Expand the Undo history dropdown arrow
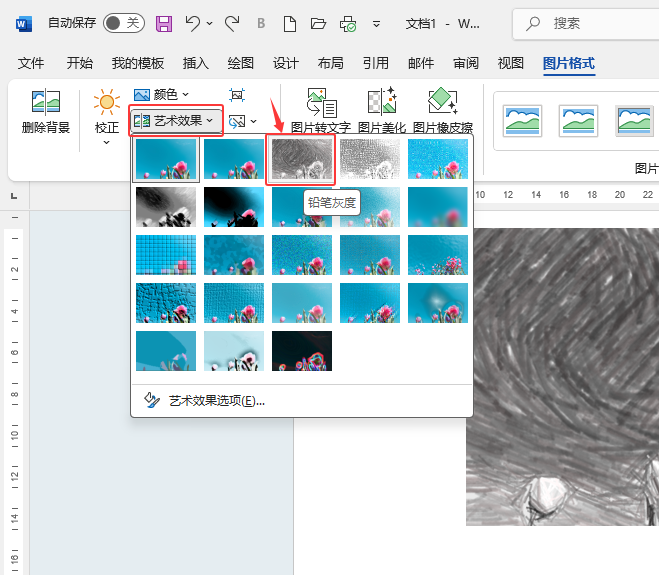 click(x=209, y=24)
